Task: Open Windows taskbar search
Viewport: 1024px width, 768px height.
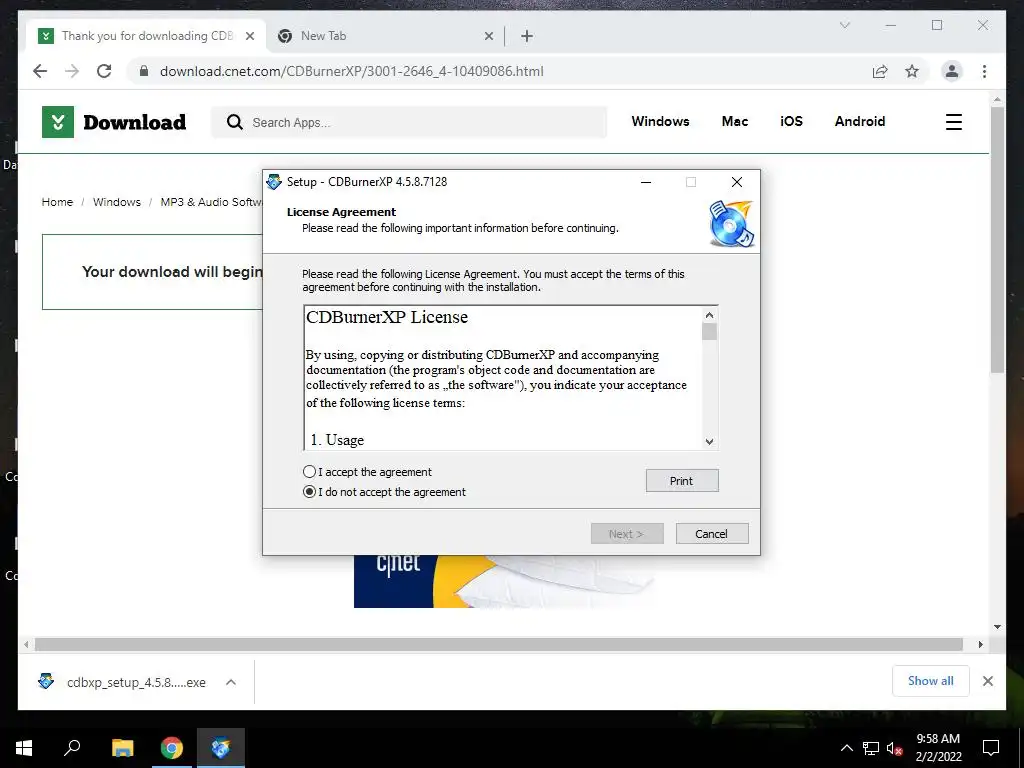Action: coord(72,748)
